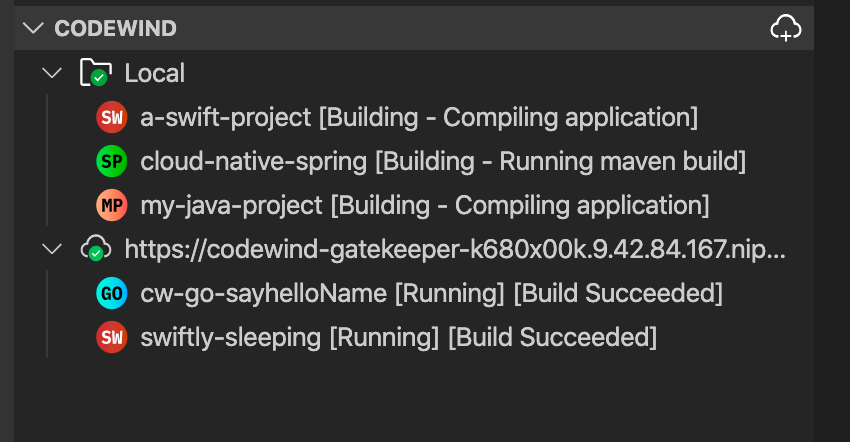Click the MP icon of my-java-project
Image resolution: width=850 pixels, height=442 pixels.
click(x=112, y=205)
